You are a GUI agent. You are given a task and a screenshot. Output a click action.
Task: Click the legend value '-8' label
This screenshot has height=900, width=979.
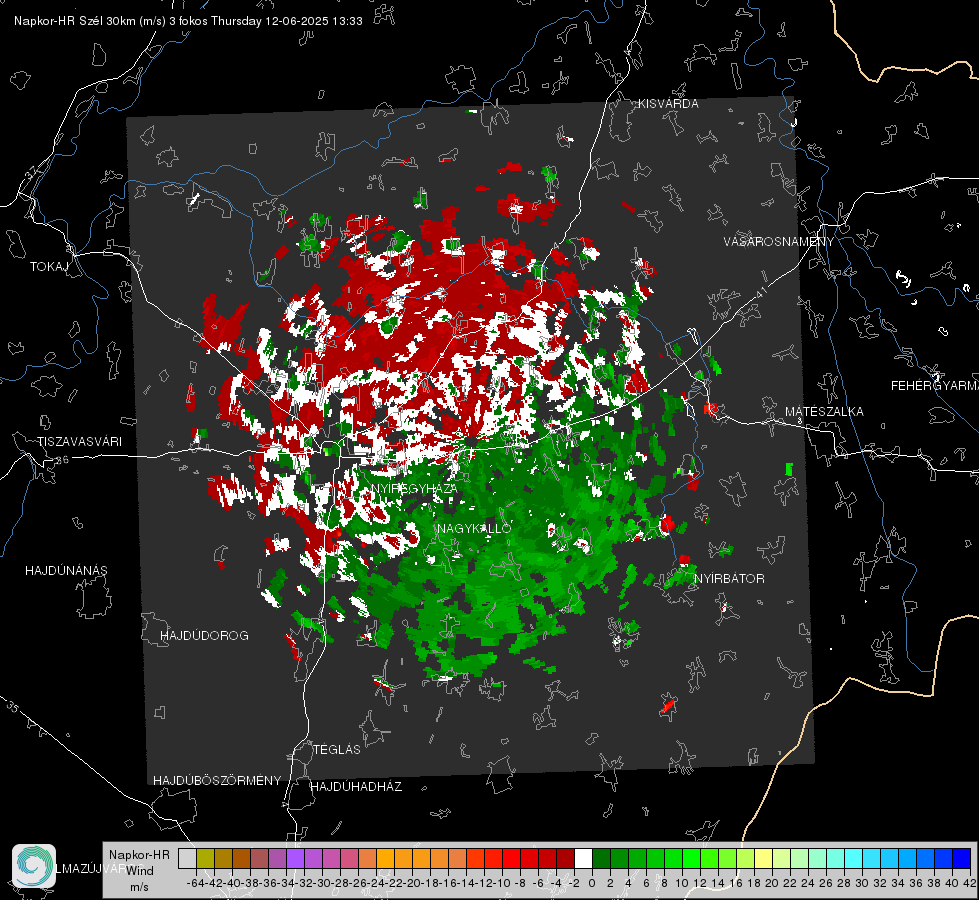(x=519, y=883)
